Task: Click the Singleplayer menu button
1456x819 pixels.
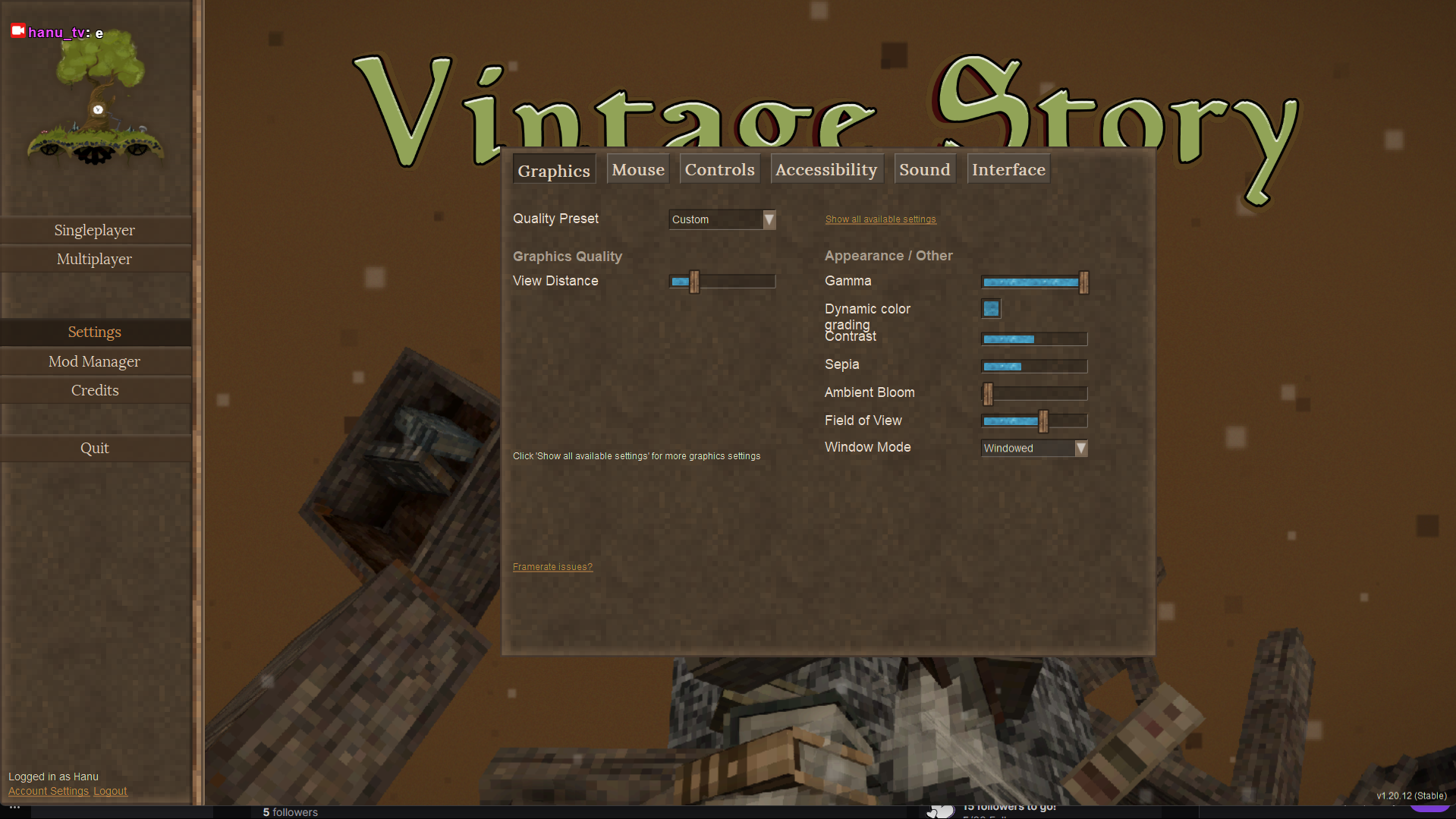Action: (95, 230)
